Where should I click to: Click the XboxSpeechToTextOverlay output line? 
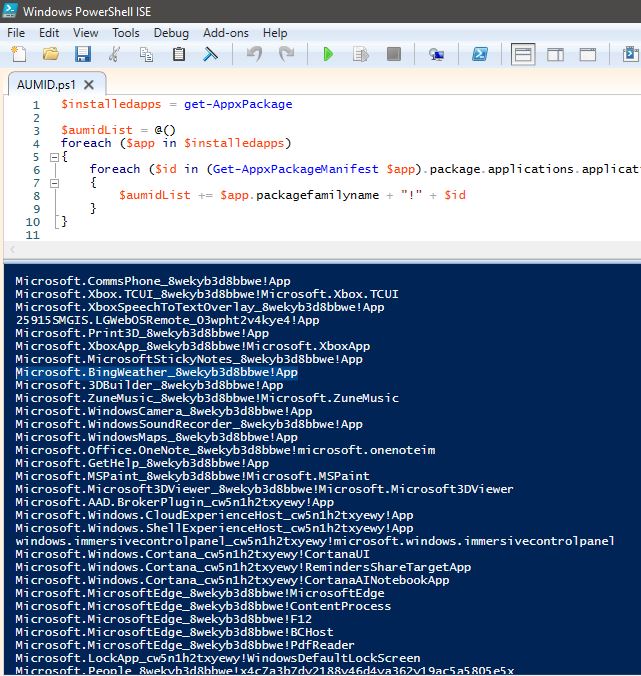pyautogui.click(x=200, y=307)
